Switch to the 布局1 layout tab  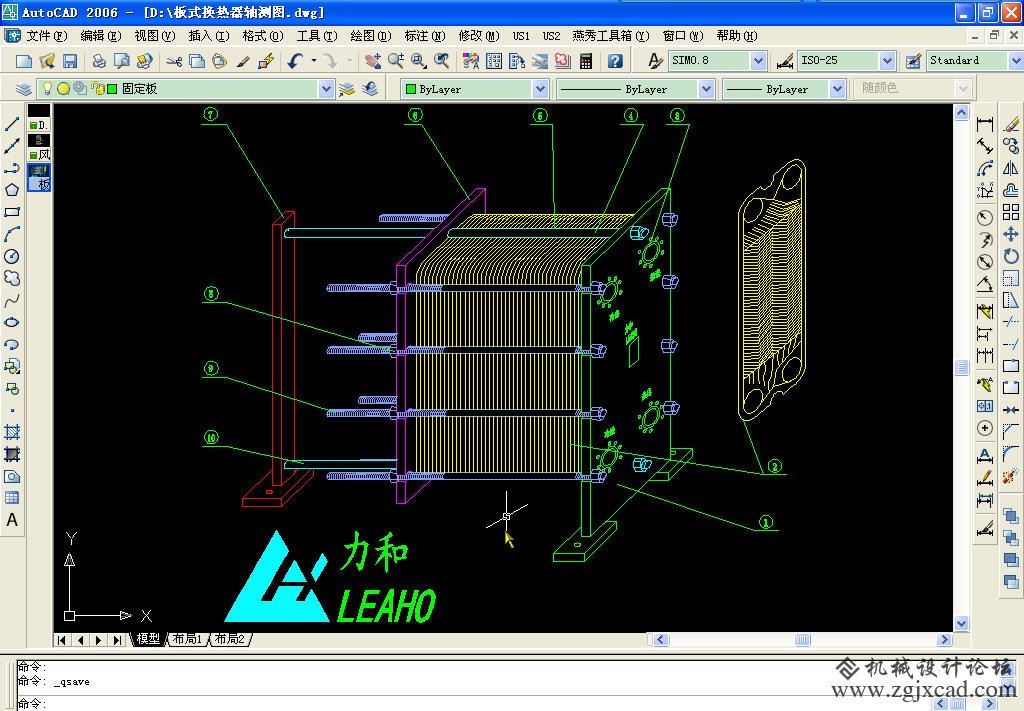(188, 639)
